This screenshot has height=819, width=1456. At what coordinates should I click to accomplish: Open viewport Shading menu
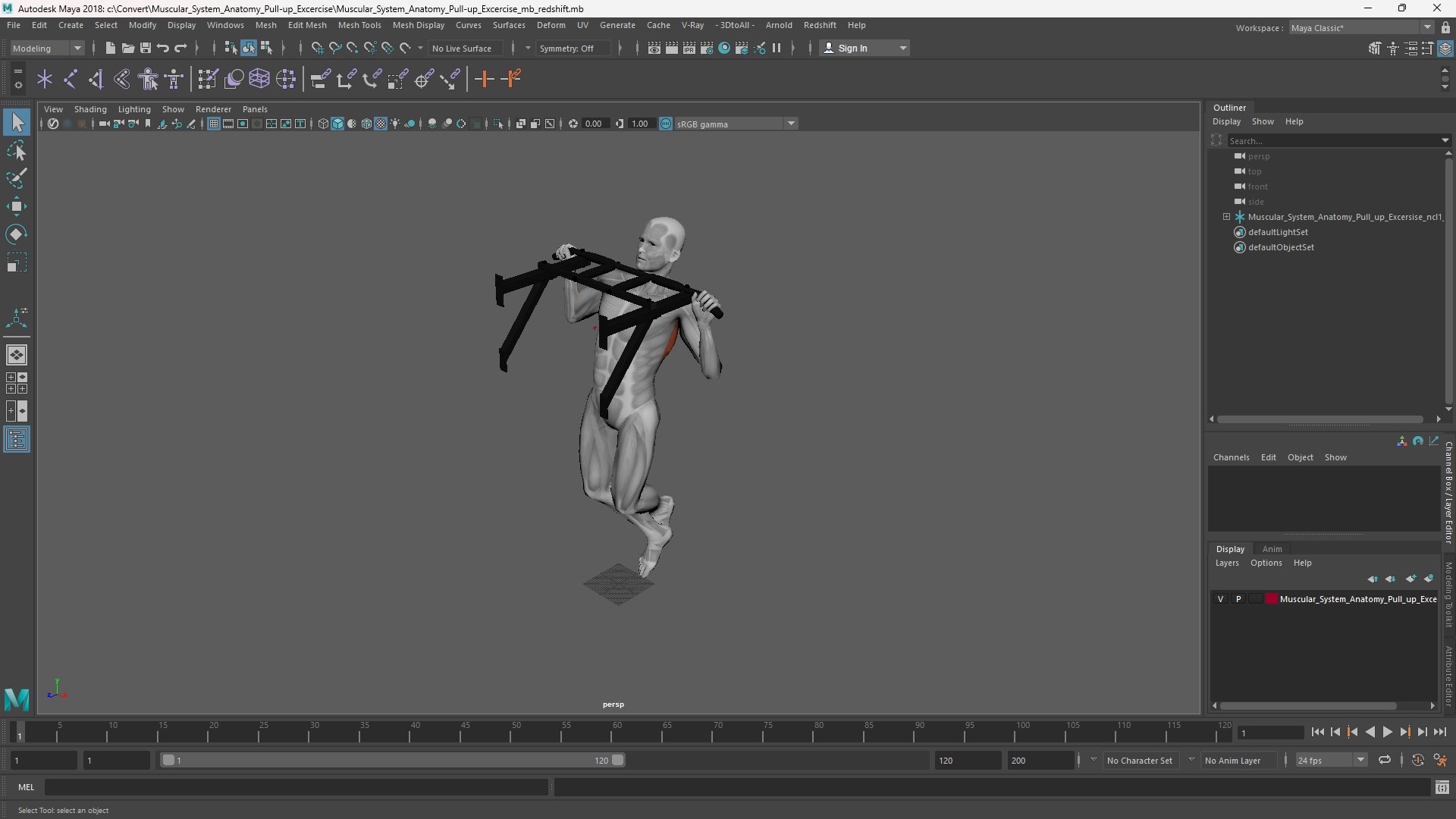[90, 109]
